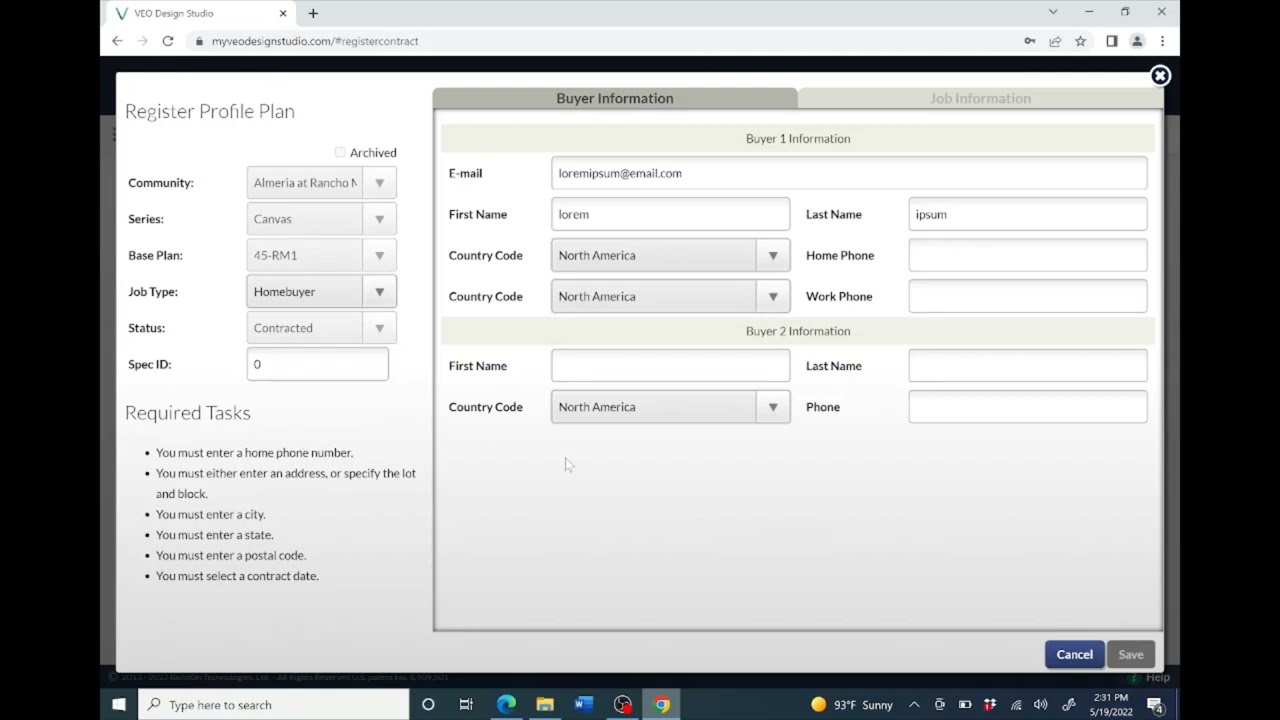1280x720 pixels.
Task: Switch to the Buyer Information tab
Action: click(x=615, y=98)
